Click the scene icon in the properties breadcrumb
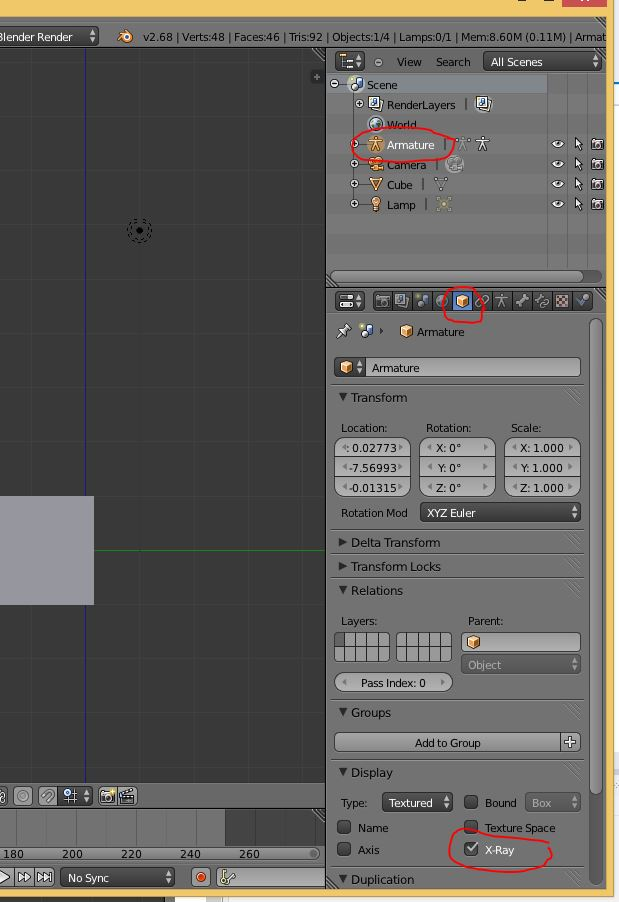619x902 pixels. coord(366,331)
